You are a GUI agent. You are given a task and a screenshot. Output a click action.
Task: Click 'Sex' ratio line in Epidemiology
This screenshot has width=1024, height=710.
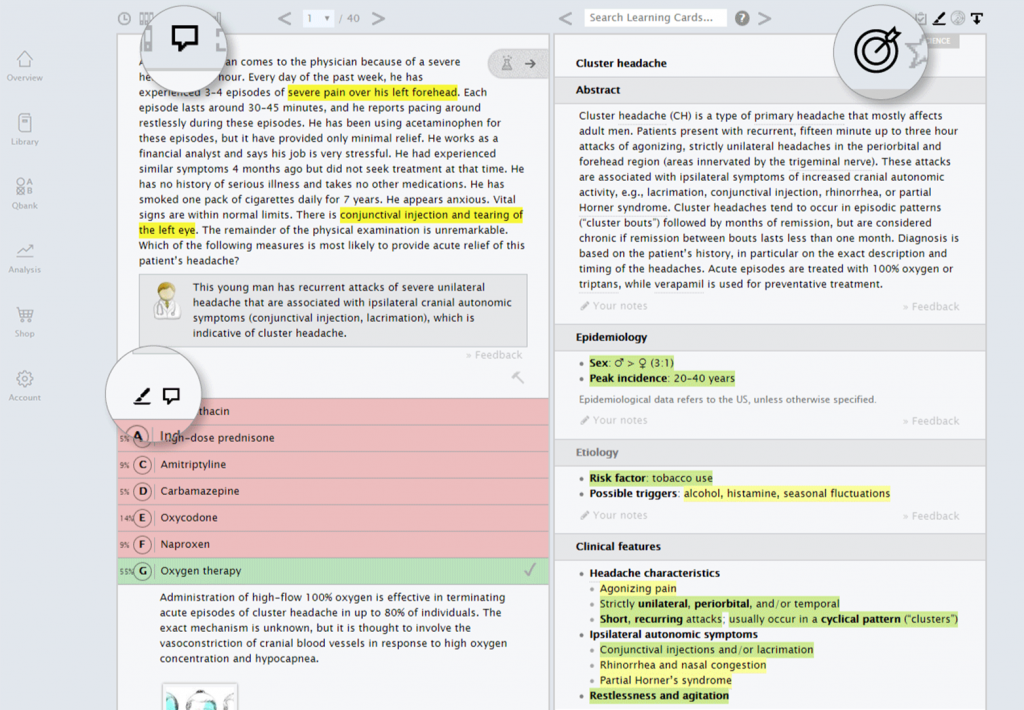632,363
